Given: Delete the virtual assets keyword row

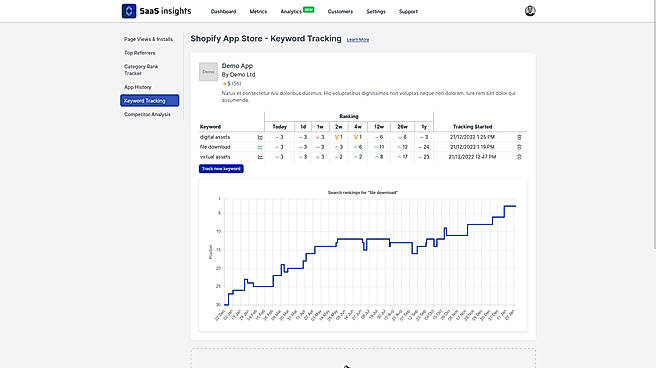Looking at the screenshot, I should click(519, 157).
